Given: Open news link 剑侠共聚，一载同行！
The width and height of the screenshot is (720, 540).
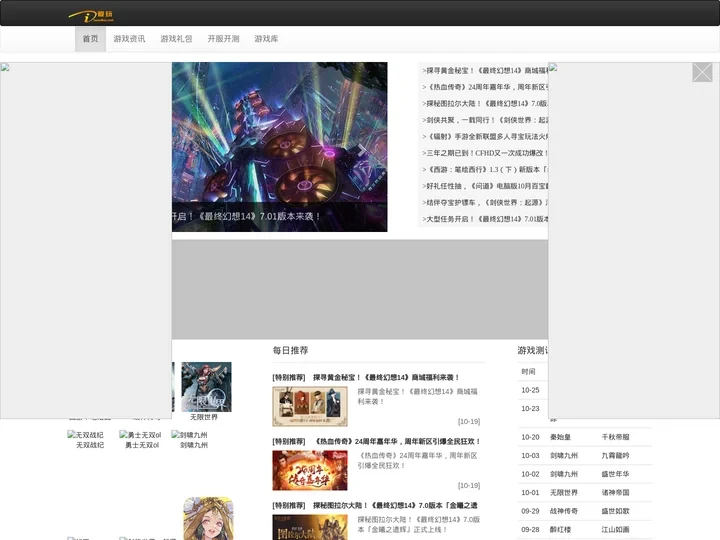Looking at the screenshot, I should (485, 120).
